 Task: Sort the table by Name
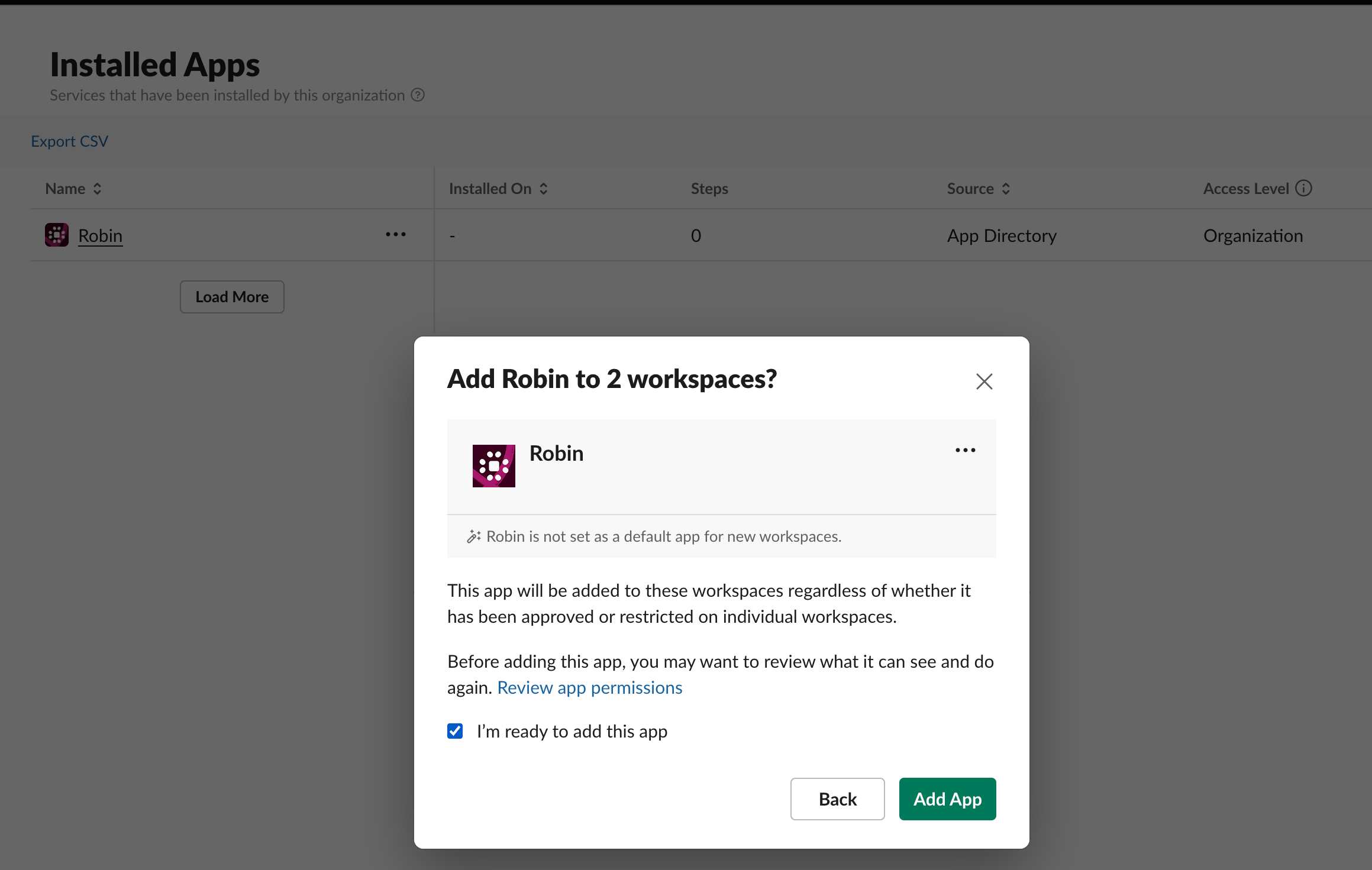(x=97, y=188)
